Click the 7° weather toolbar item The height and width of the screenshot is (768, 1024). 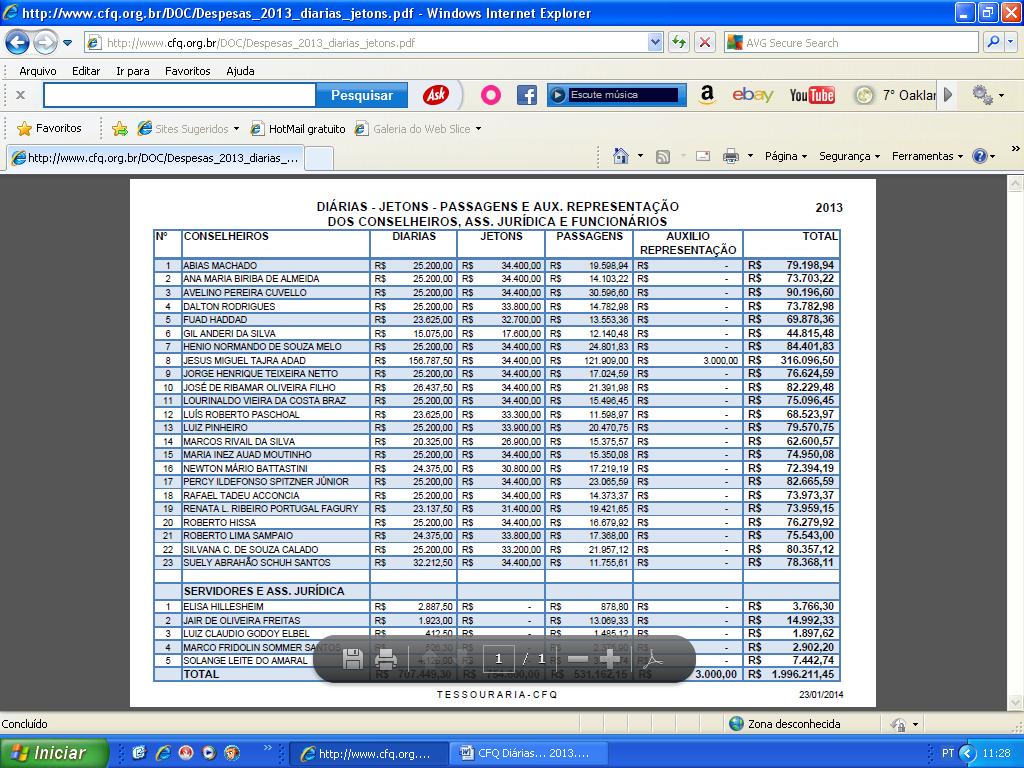point(895,95)
